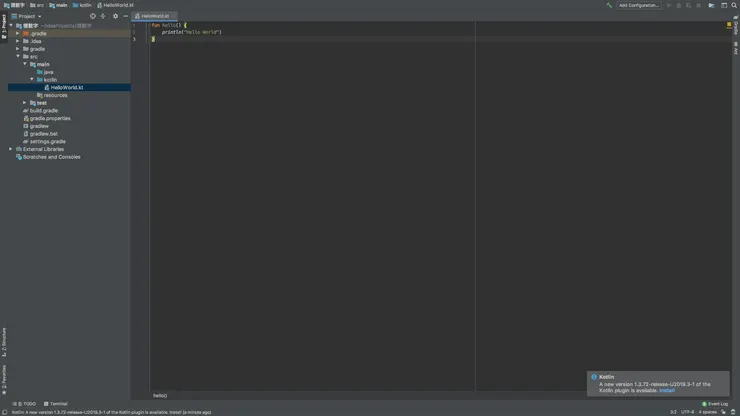The height and width of the screenshot is (416, 740).
Task: Collapse the project root node arrow
Action: point(11,25)
